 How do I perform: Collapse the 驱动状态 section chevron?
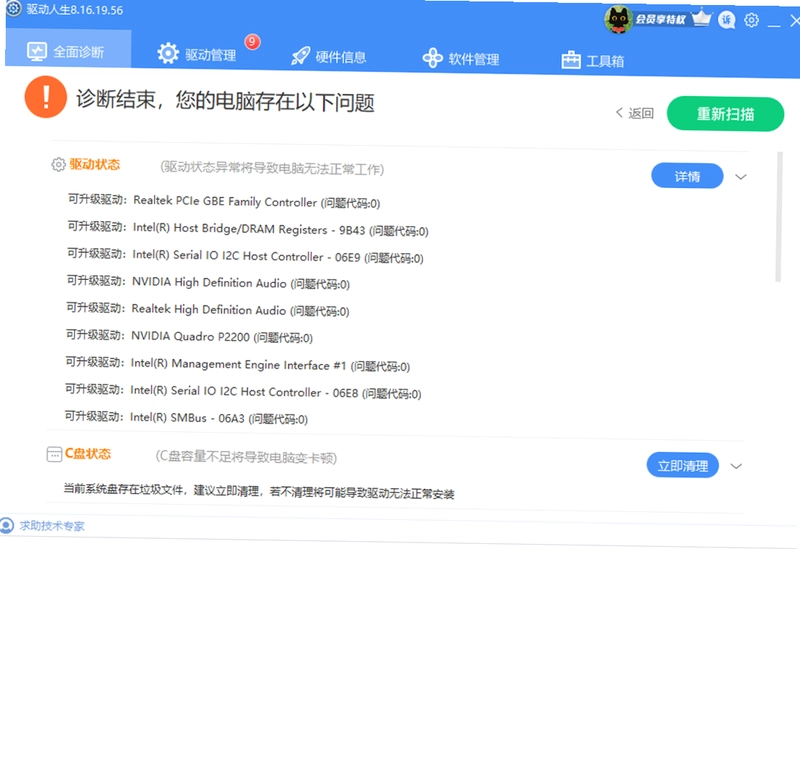[741, 177]
